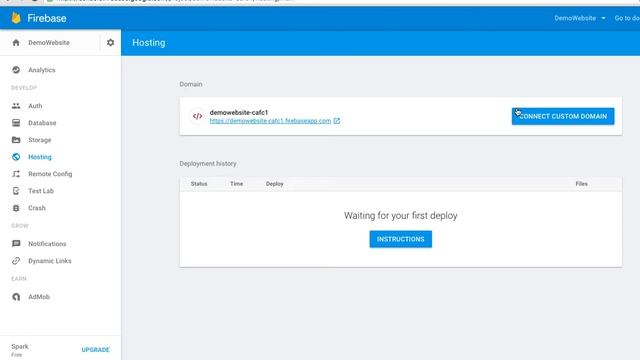Click Waiting for your first deploy text
Image resolution: width=640 pixels, height=360 pixels.
point(400,216)
